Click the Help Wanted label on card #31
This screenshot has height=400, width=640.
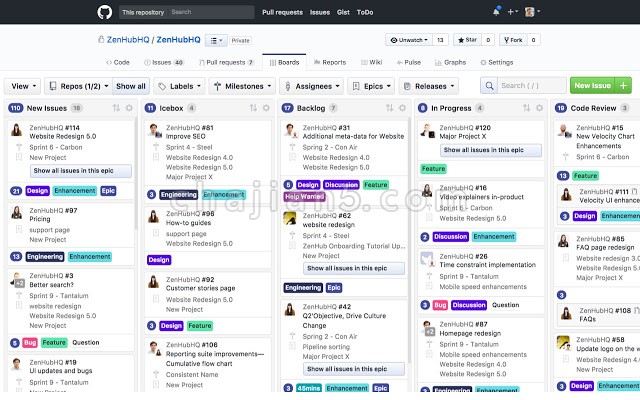[304, 197]
